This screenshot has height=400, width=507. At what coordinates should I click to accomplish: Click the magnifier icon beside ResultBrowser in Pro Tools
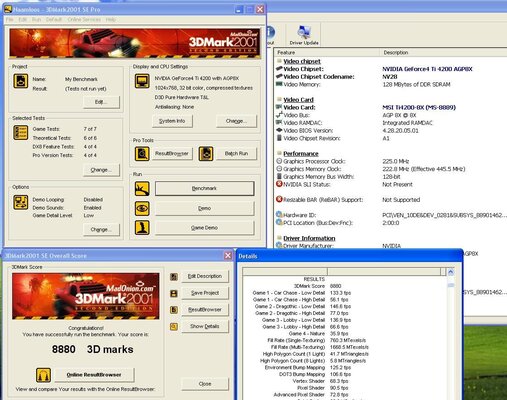click(142, 154)
